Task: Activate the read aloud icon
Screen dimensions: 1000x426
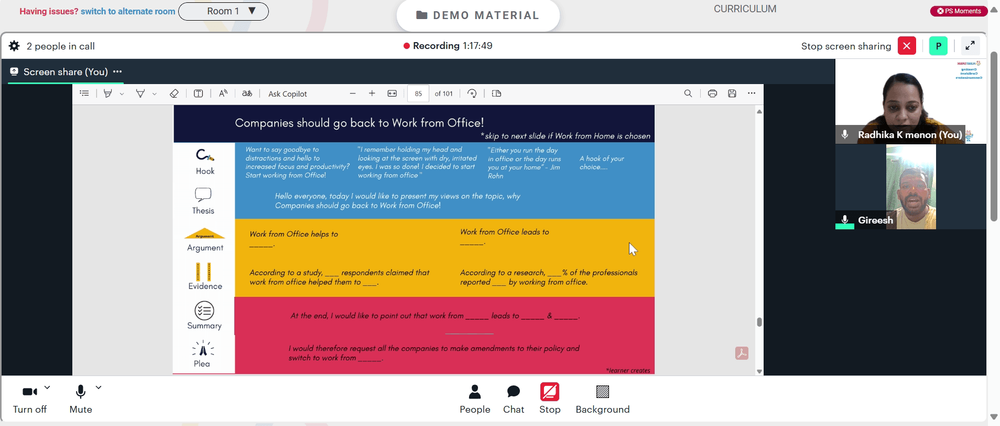Action: click(223, 93)
